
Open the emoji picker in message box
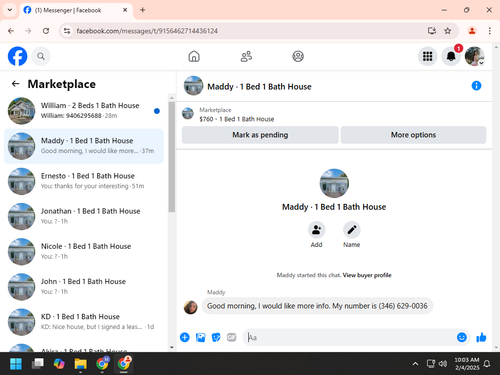click(x=462, y=337)
